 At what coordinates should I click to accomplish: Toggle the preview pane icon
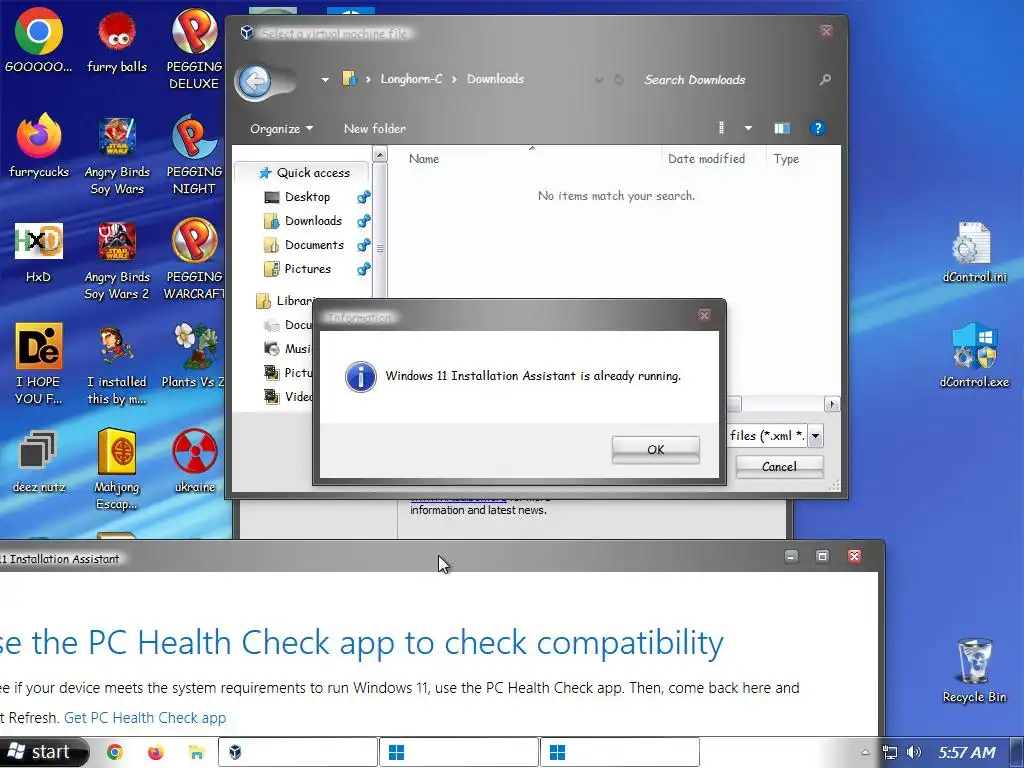pyautogui.click(x=782, y=128)
